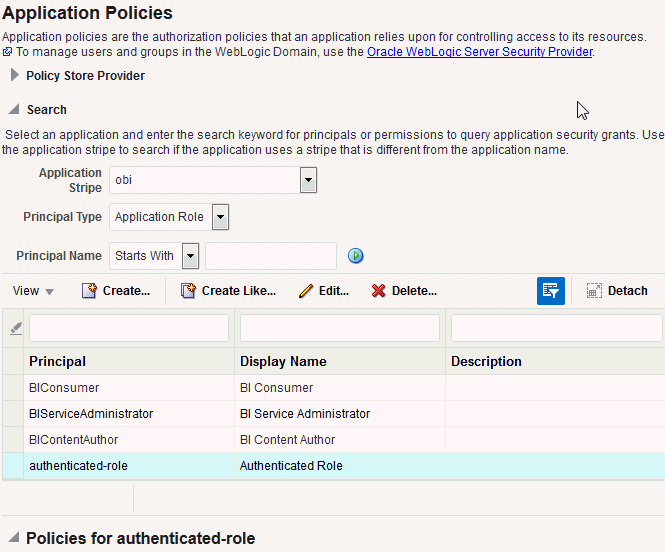The image size is (665, 552).
Task: Open the Oracle WebLogic Server Security Provider link
Action: [x=480, y=51]
